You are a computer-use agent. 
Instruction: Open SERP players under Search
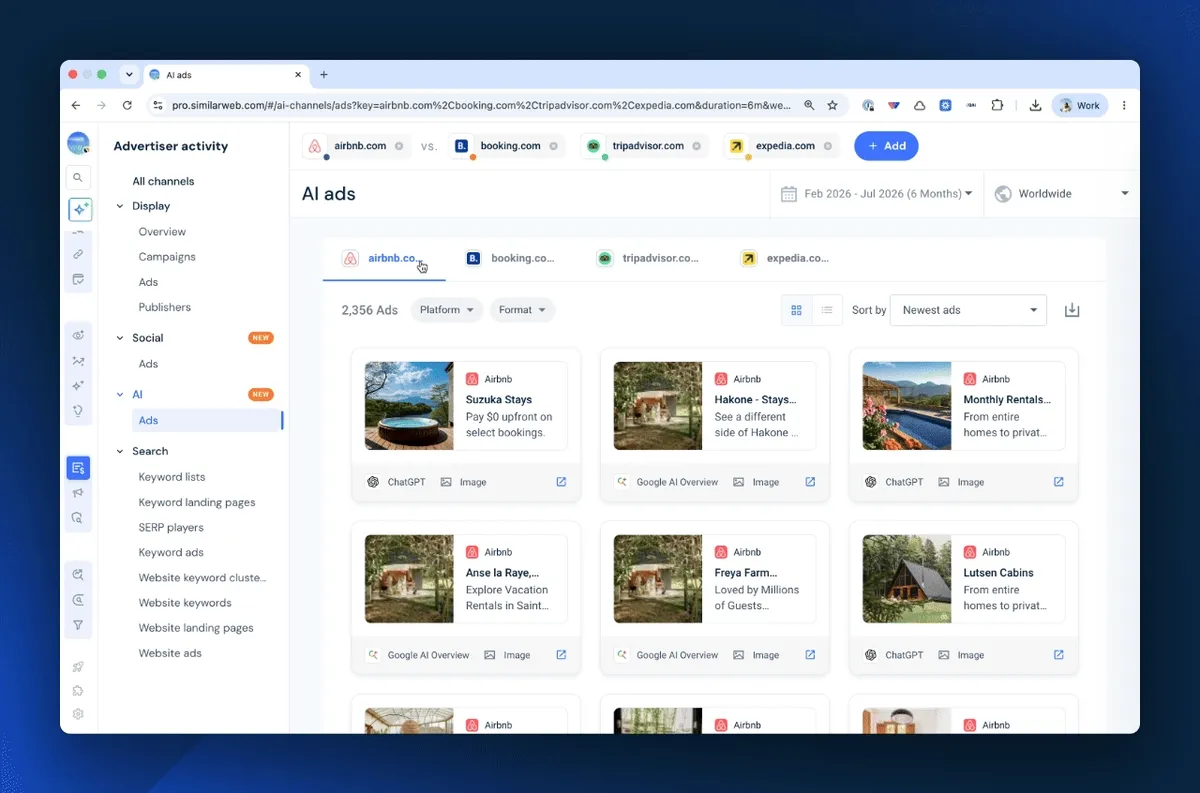(x=171, y=527)
